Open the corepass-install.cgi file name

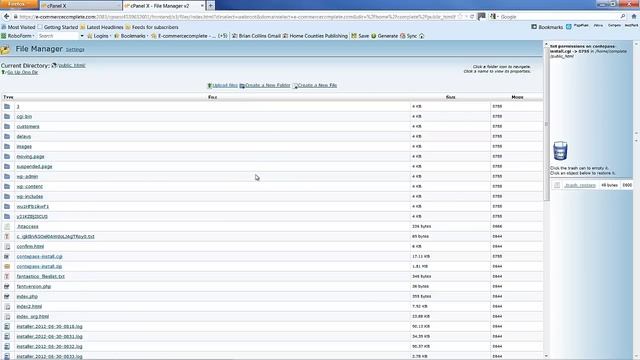coord(40,256)
